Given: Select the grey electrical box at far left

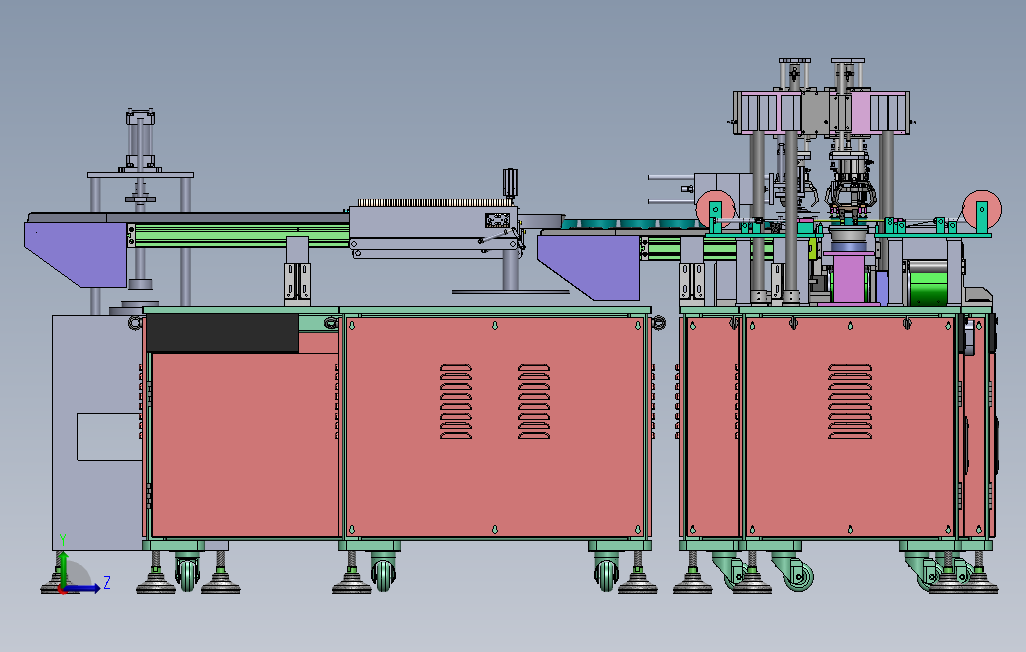Looking at the screenshot, I should point(97,432).
